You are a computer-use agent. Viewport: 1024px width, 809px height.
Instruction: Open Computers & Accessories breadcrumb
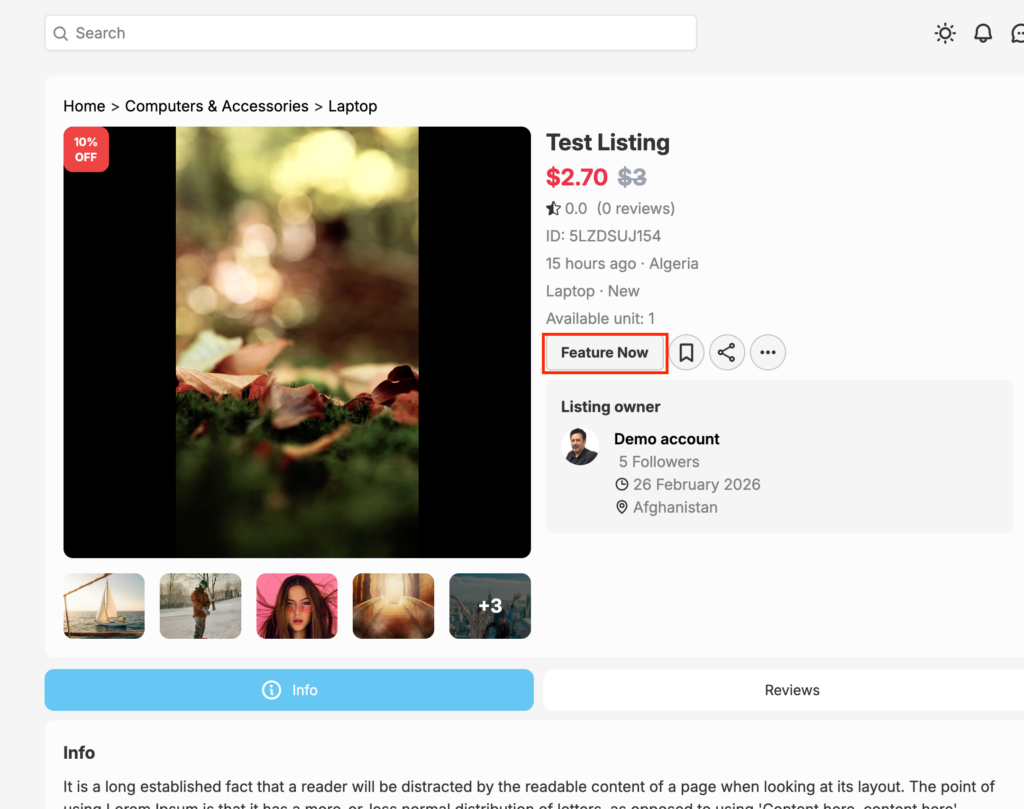point(216,106)
